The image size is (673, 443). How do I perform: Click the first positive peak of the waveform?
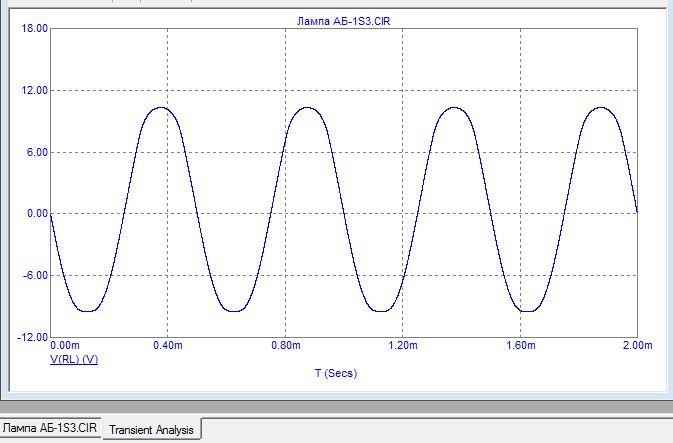(160, 107)
